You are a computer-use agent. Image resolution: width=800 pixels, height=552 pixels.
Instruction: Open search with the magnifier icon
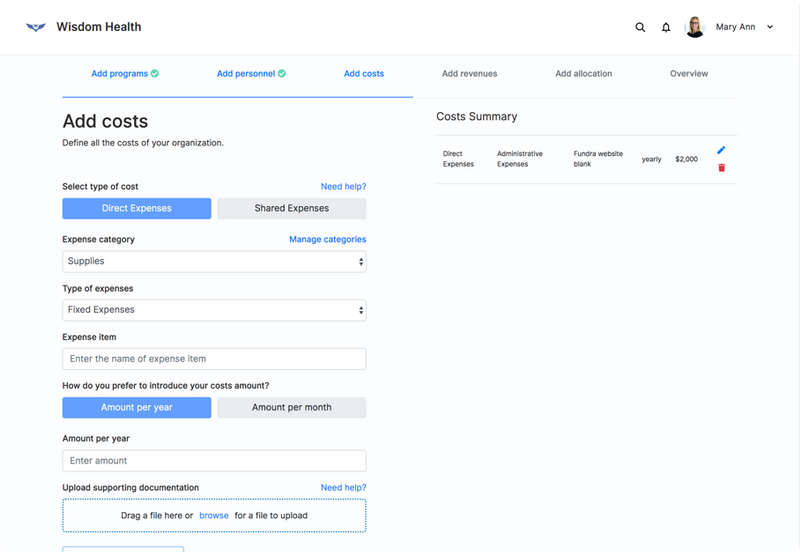point(640,27)
